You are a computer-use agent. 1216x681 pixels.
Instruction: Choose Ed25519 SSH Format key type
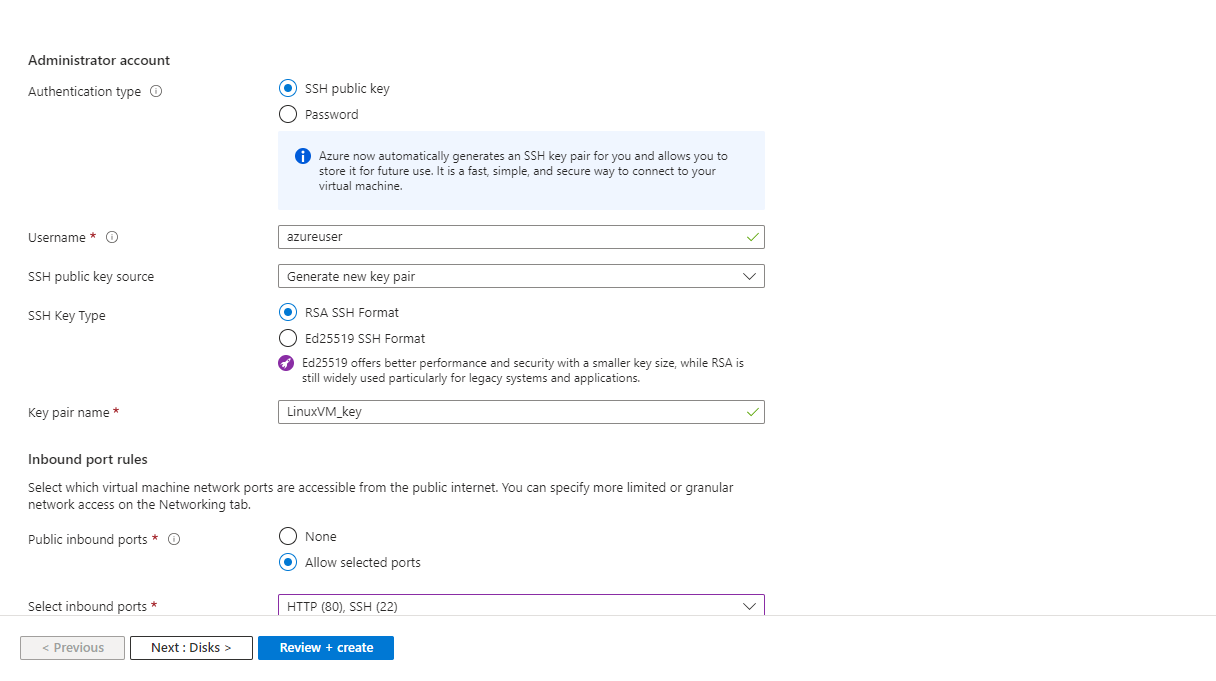(x=288, y=338)
